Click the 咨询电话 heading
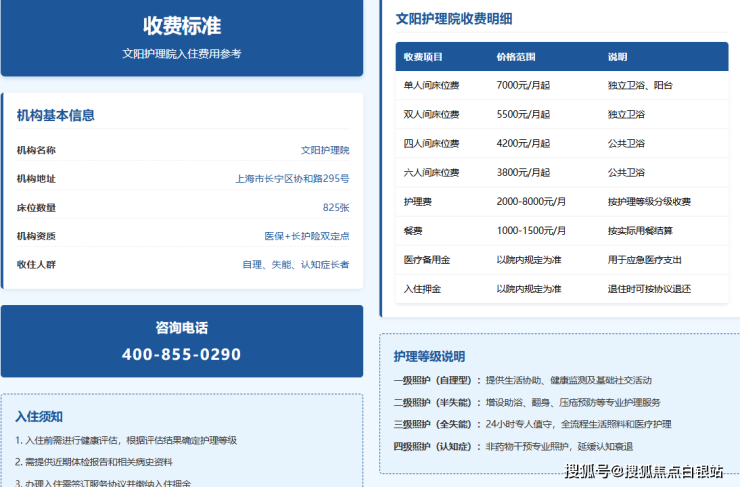This screenshot has width=740, height=487. [182, 327]
